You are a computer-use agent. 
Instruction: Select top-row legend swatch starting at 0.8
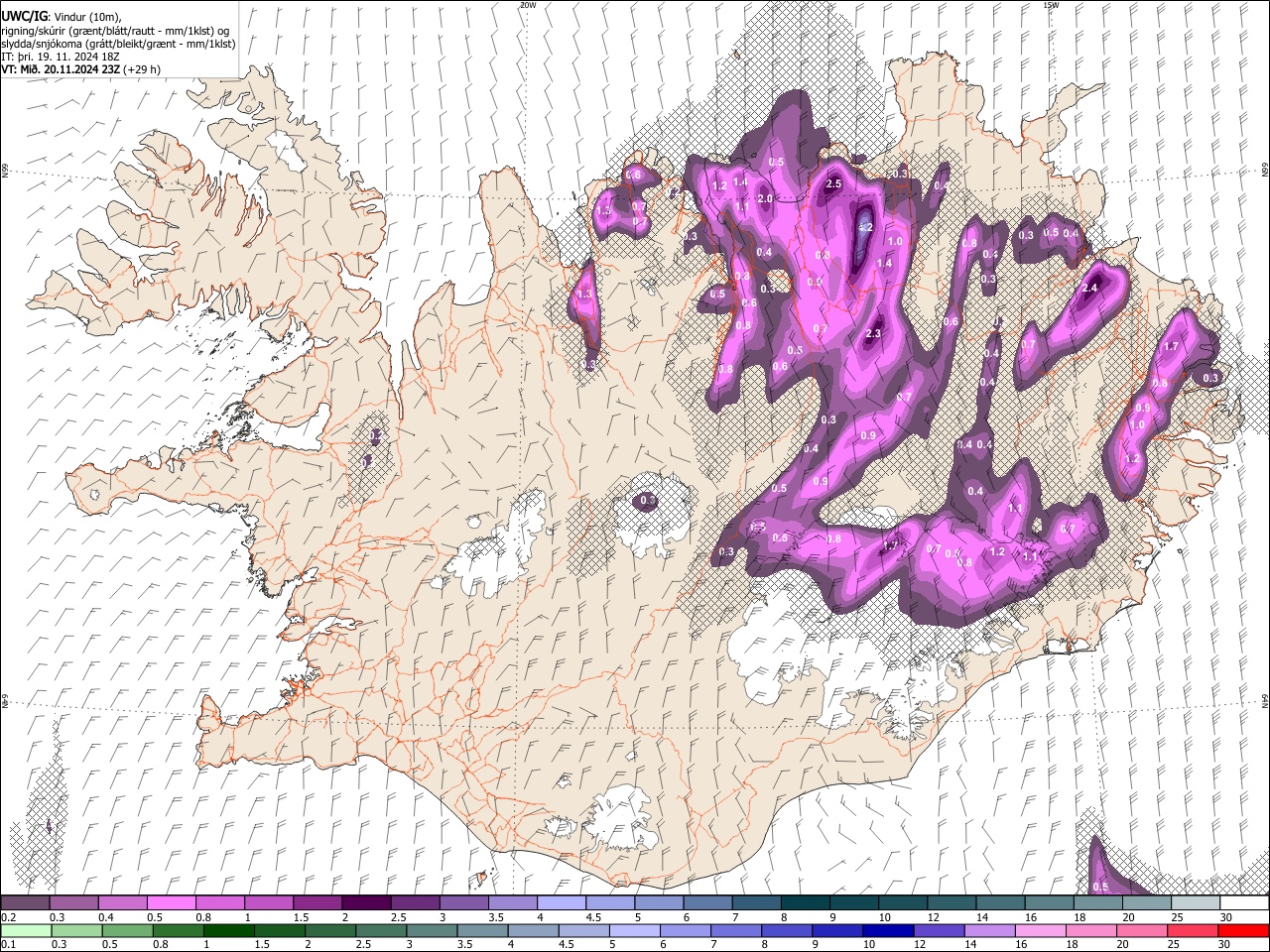click(x=219, y=903)
